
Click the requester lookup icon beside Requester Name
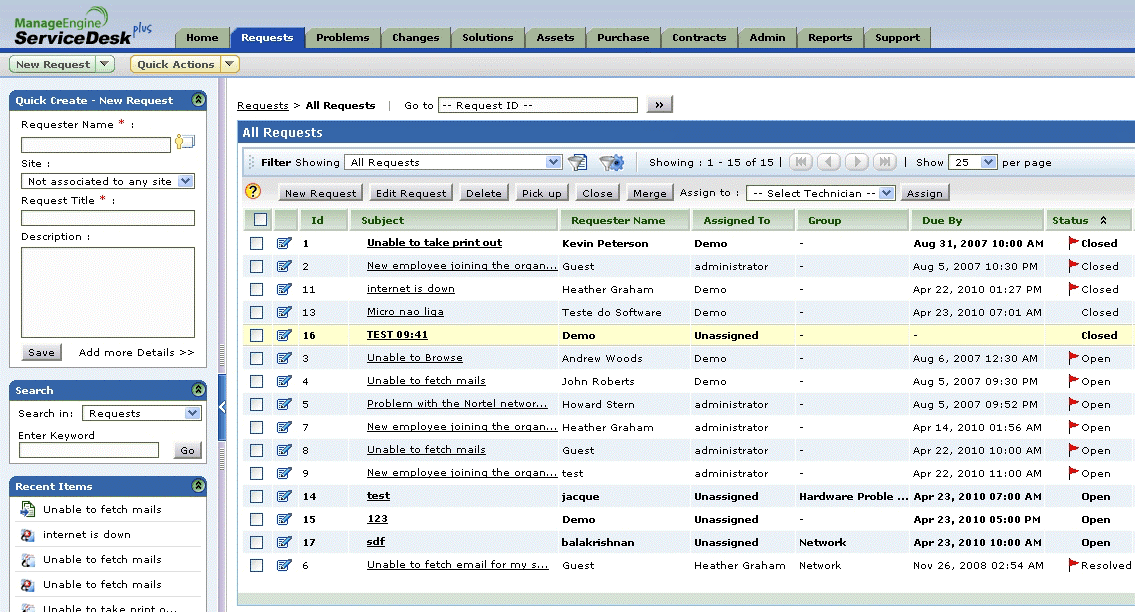(x=185, y=142)
